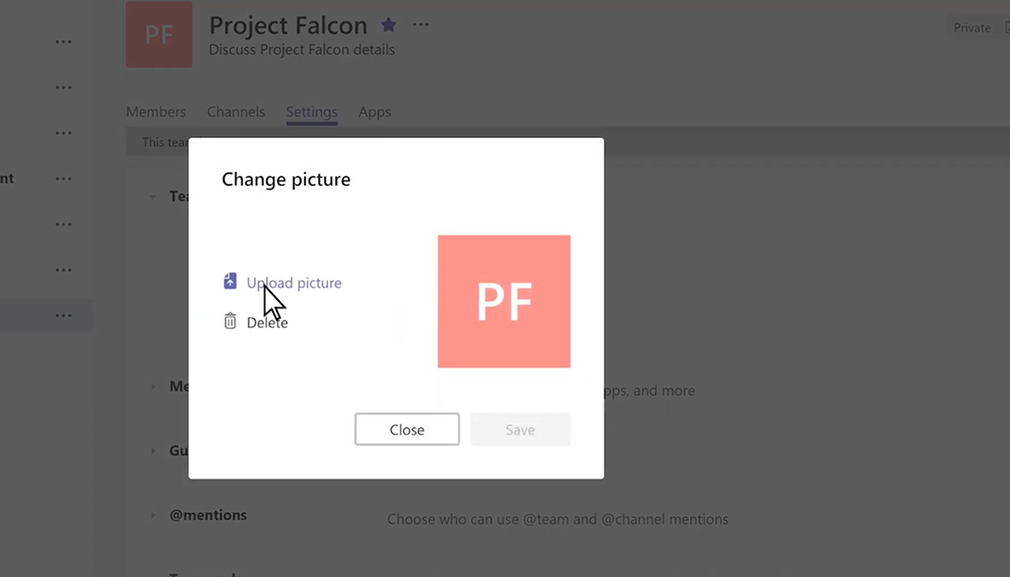The height and width of the screenshot is (577, 1010).
Task: Click the Delete trash icon
Action: [x=231, y=320]
